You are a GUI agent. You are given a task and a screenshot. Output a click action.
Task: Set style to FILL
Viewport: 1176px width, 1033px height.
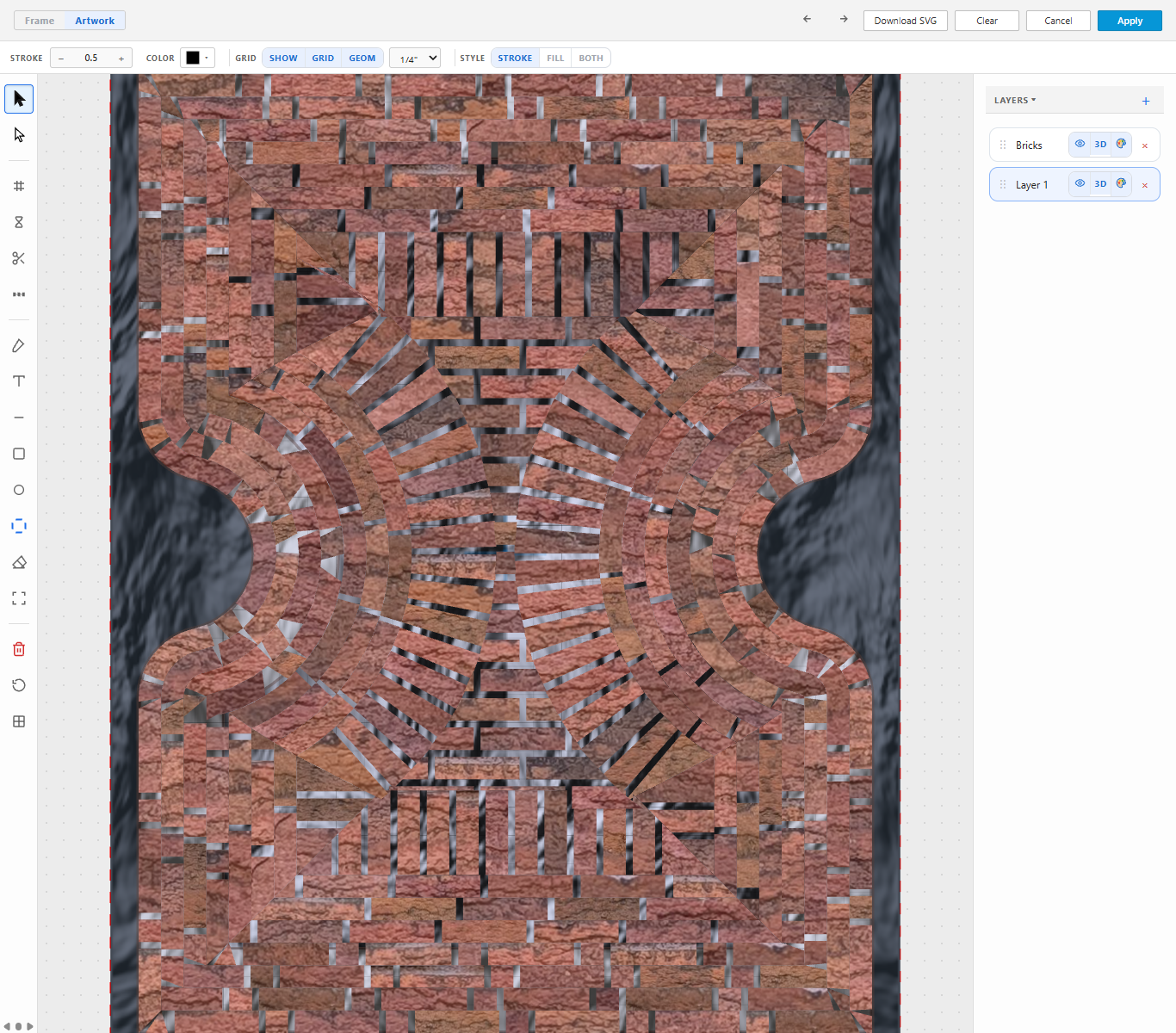pyautogui.click(x=555, y=58)
